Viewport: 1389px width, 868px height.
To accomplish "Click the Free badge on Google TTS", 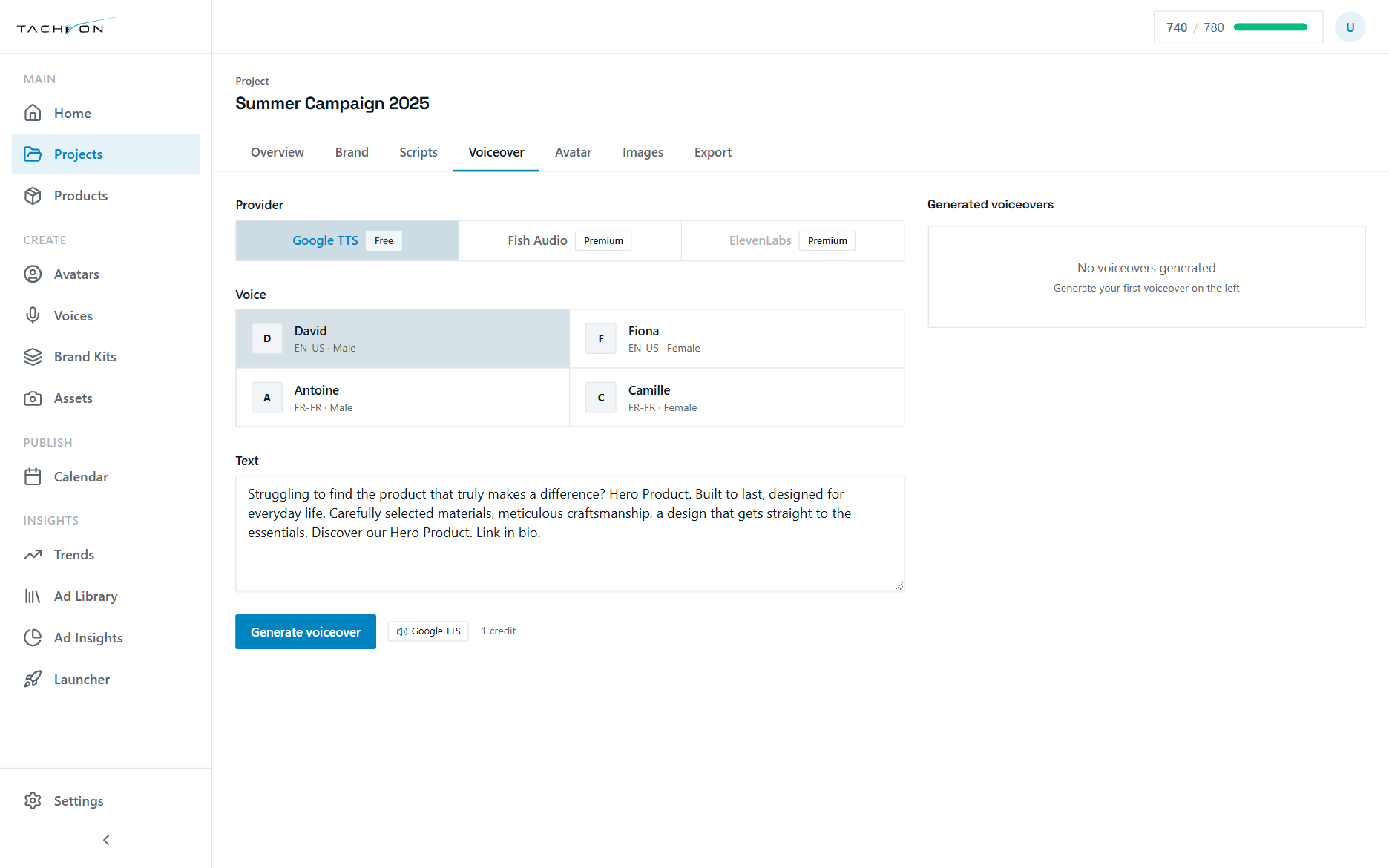I will point(384,240).
